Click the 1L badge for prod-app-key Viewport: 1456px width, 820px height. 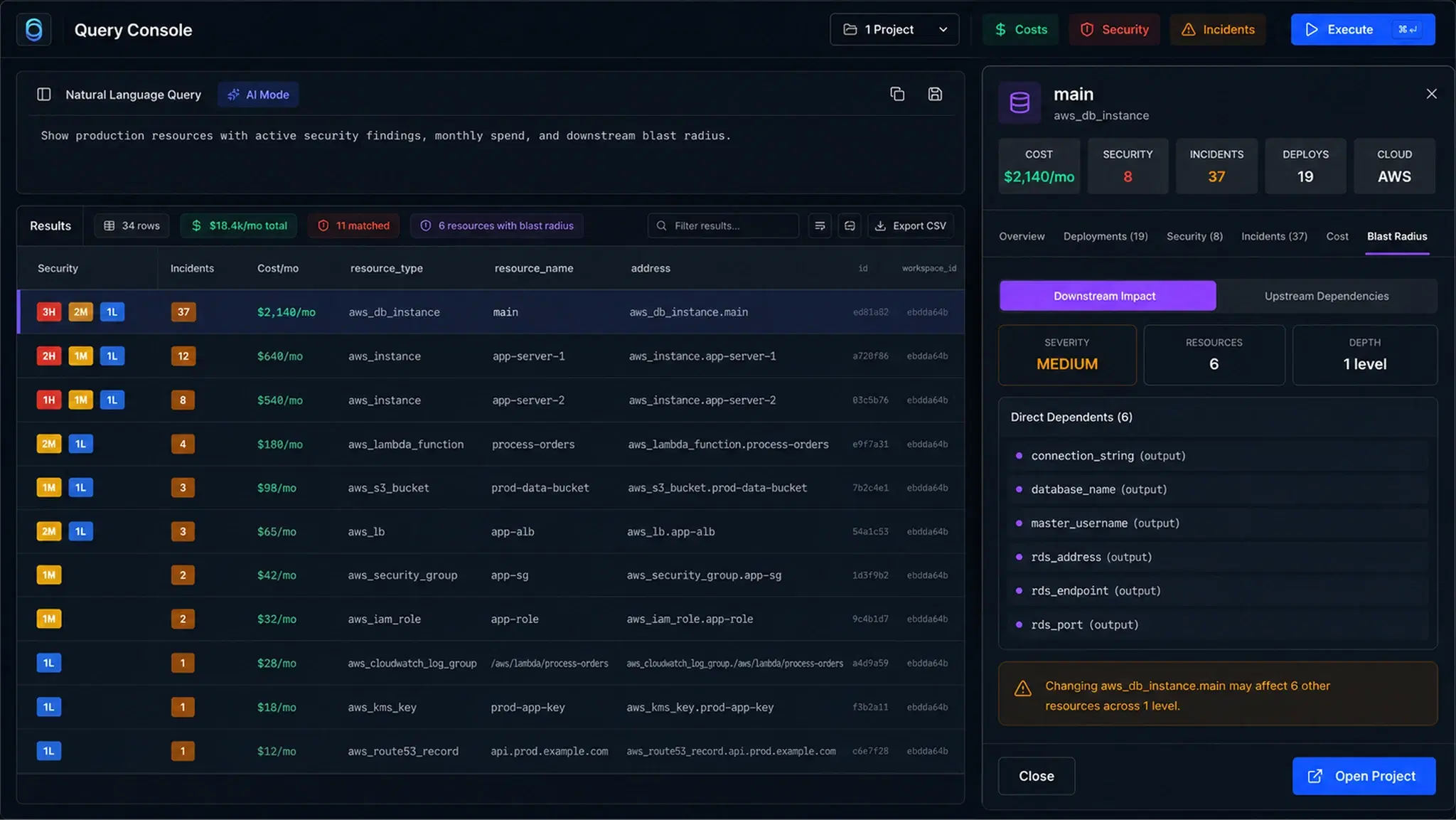49,707
